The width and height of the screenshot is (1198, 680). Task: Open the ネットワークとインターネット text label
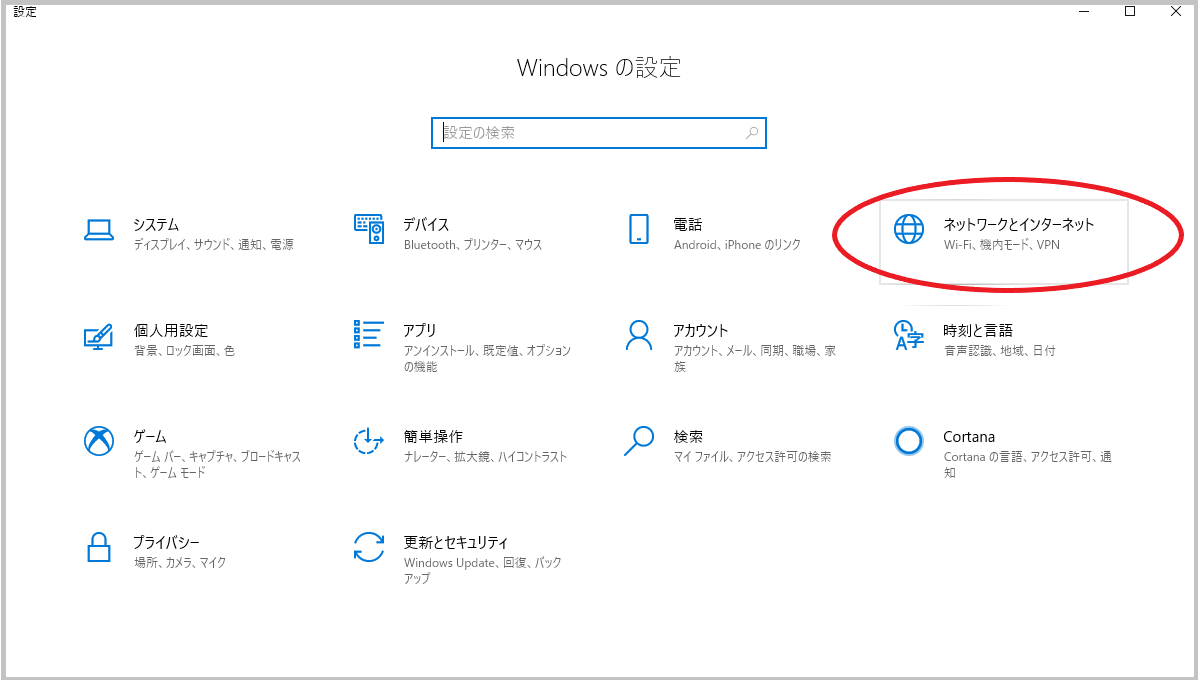pyautogui.click(x=1018, y=225)
